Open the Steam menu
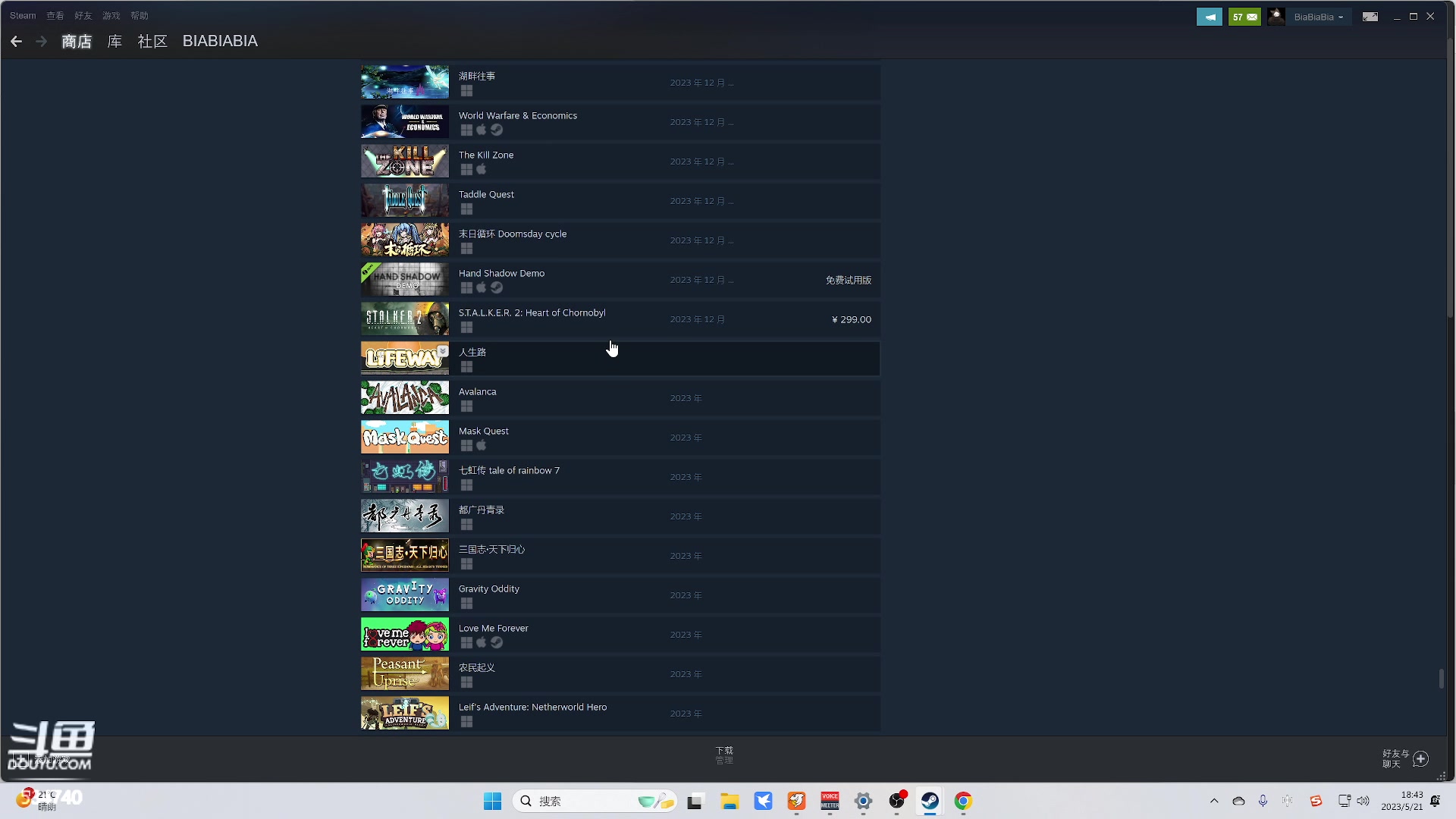Image resolution: width=1456 pixels, height=819 pixels. [23, 15]
